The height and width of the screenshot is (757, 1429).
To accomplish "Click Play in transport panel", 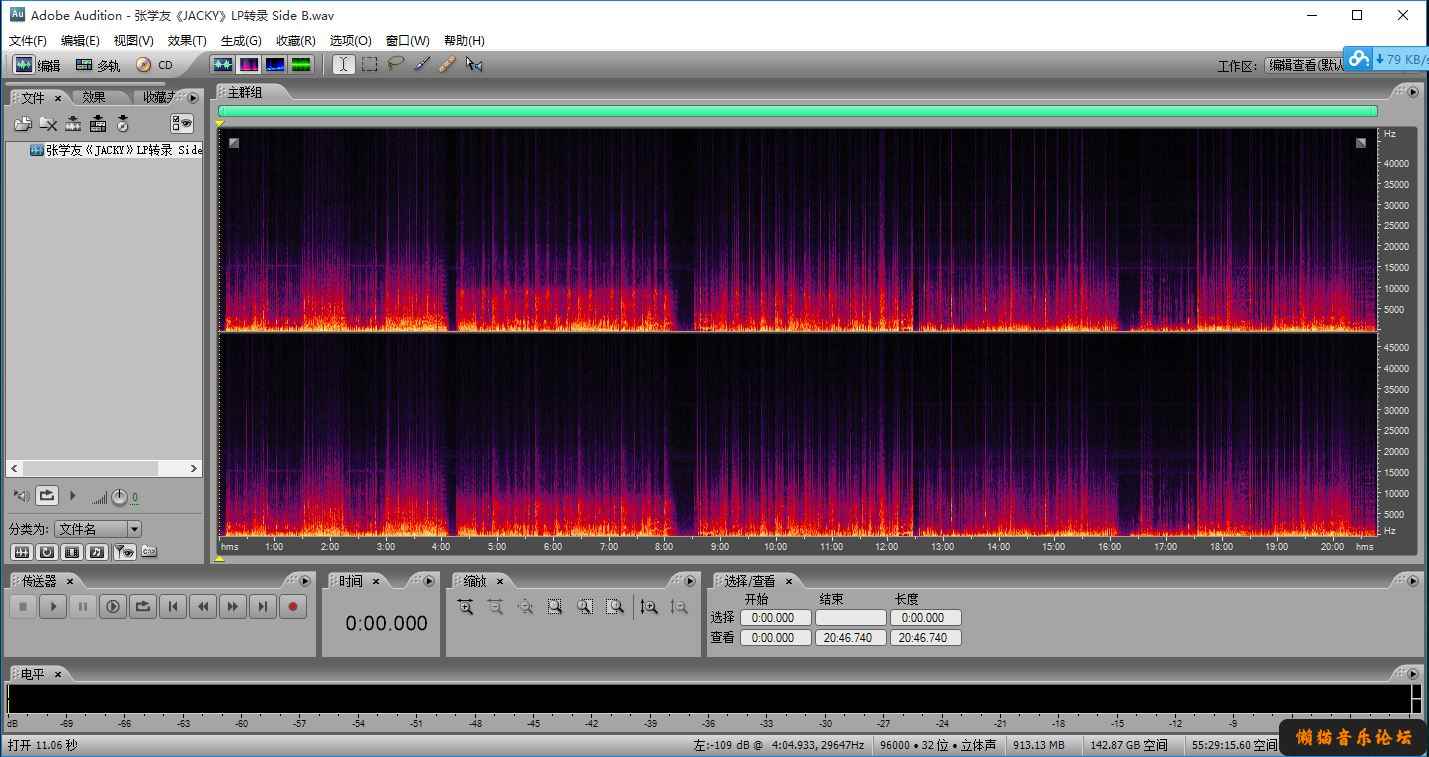I will coord(53,606).
